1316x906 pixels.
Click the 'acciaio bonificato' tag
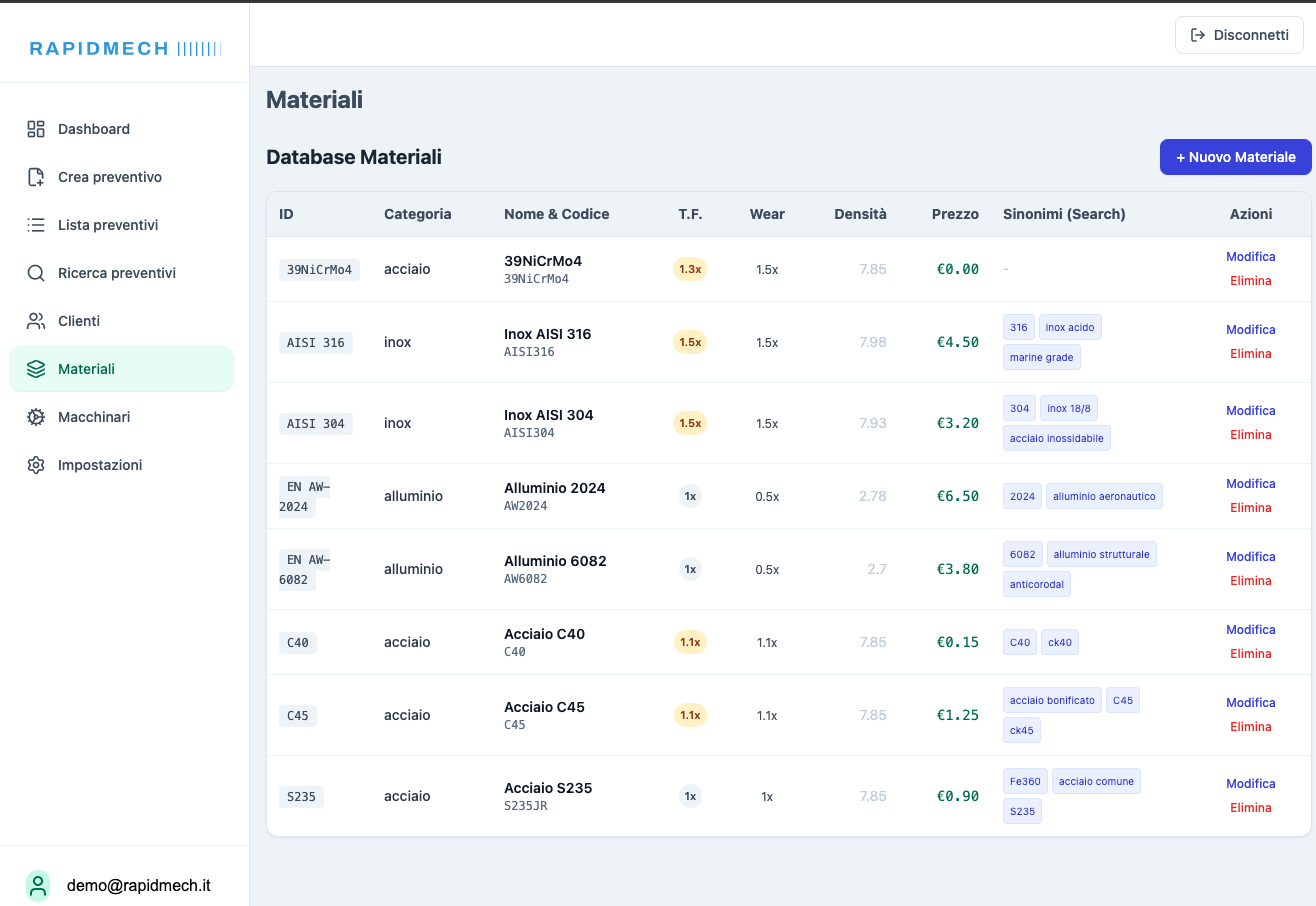(x=1052, y=700)
